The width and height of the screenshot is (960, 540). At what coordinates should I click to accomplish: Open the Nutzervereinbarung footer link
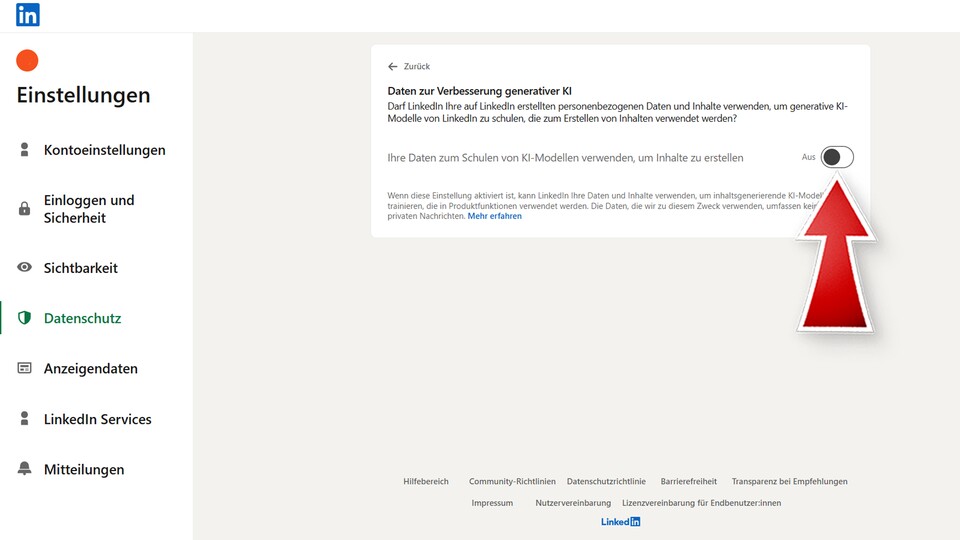(573, 503)
